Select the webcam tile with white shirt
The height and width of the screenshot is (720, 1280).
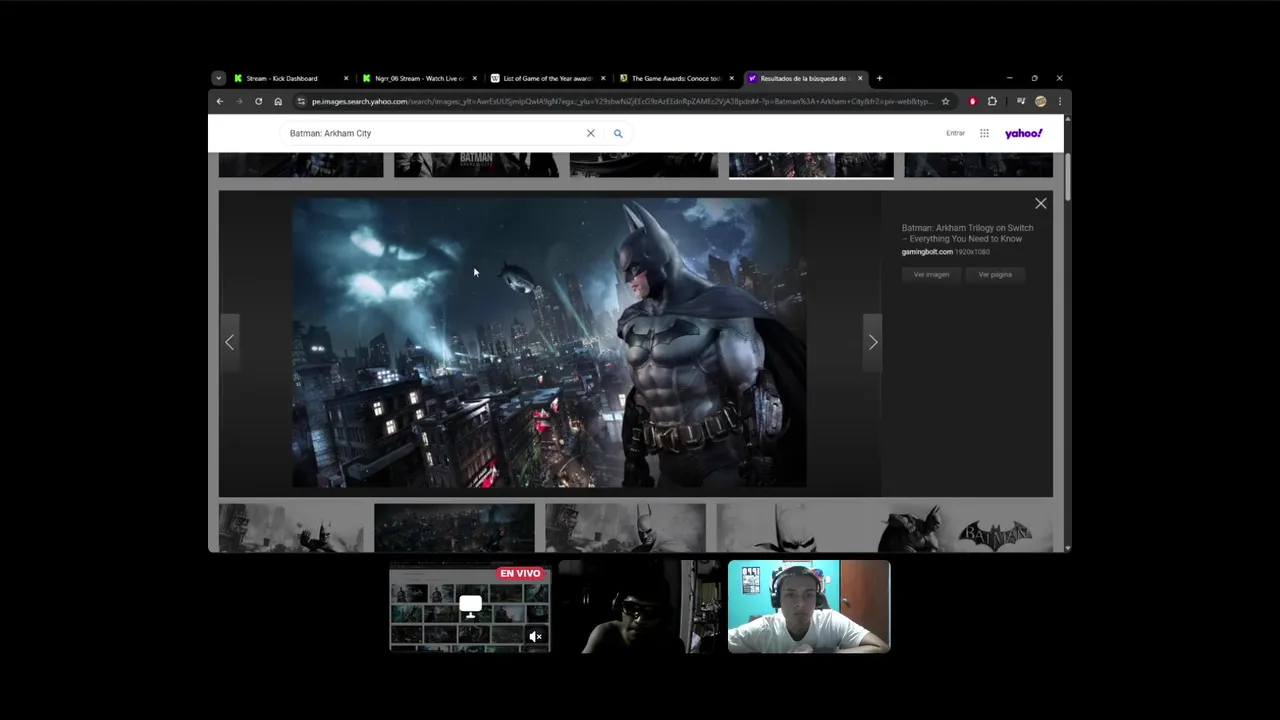pos(809,607)
